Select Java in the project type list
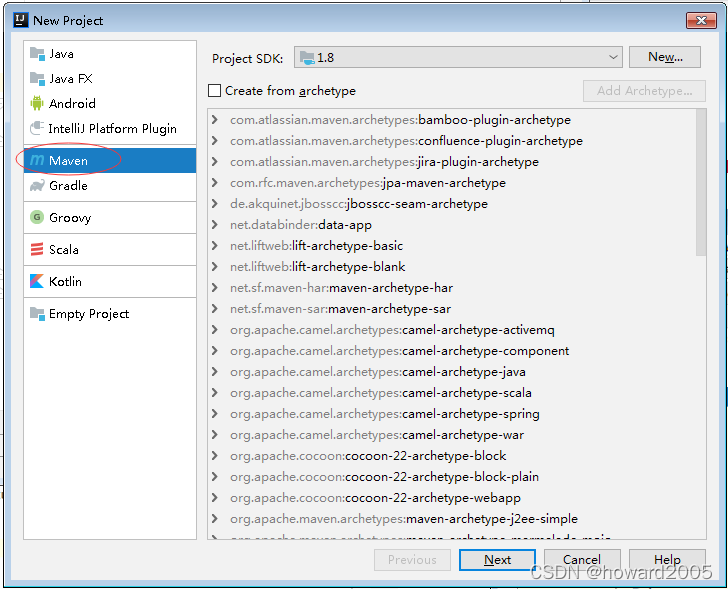Screen dimensions: 728x589 [x=110, y=54]
